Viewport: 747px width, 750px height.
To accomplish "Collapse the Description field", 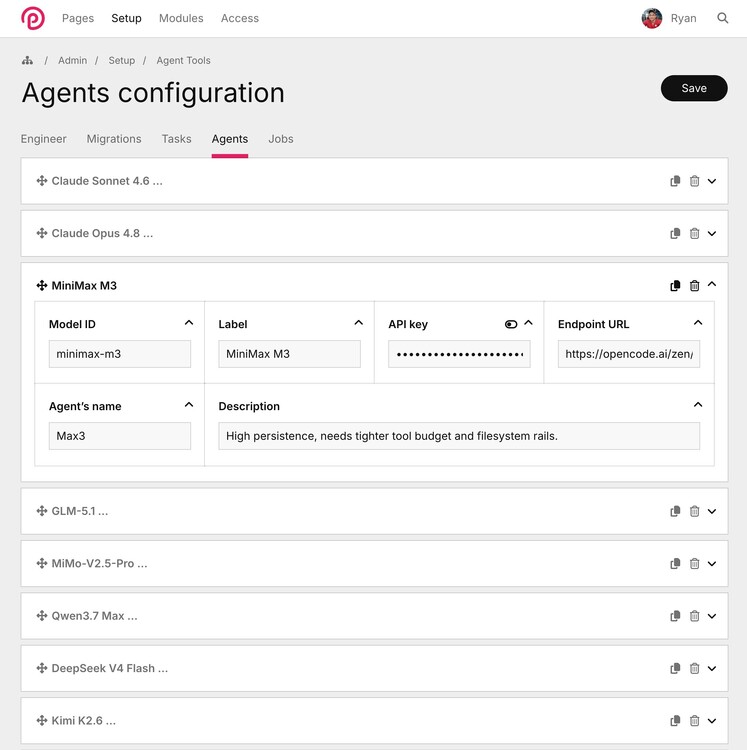I will point(698,405).
